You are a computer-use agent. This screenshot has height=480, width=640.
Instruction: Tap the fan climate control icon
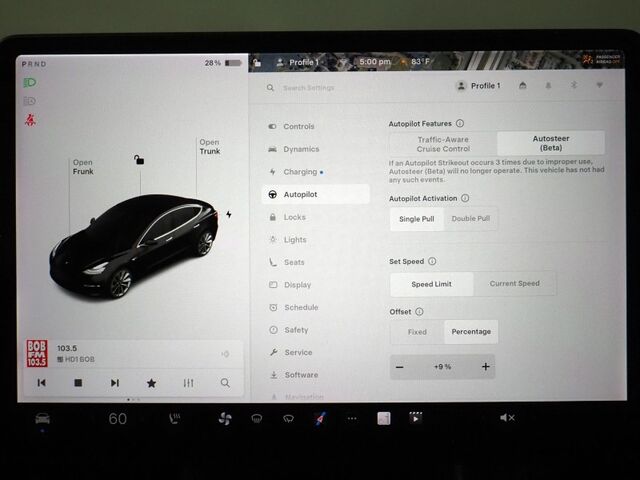coord(225,418)
